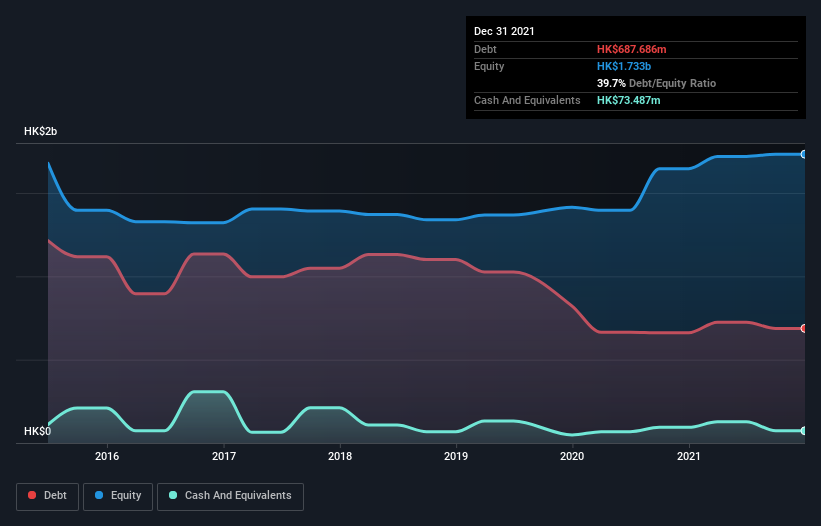Click the HK$2b y-axis label
This screenshot has width=821, height=526.
(40, 131)
